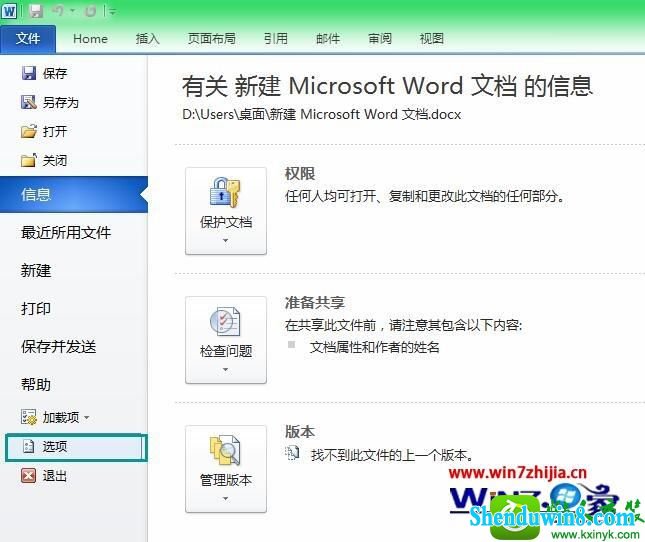Viewport: 645px width, 542px height.
Task: Click the 关闭 folder icon
Action: point(28,160)
